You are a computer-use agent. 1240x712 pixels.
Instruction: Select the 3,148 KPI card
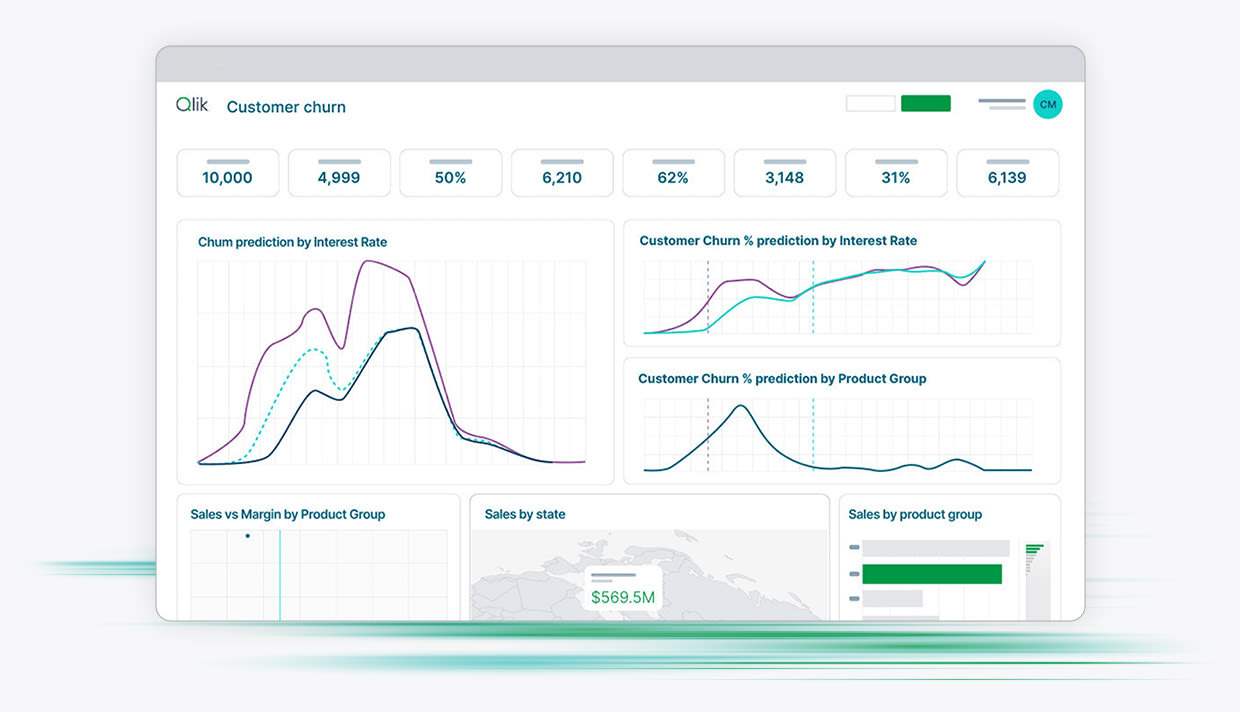pos(784,172)
